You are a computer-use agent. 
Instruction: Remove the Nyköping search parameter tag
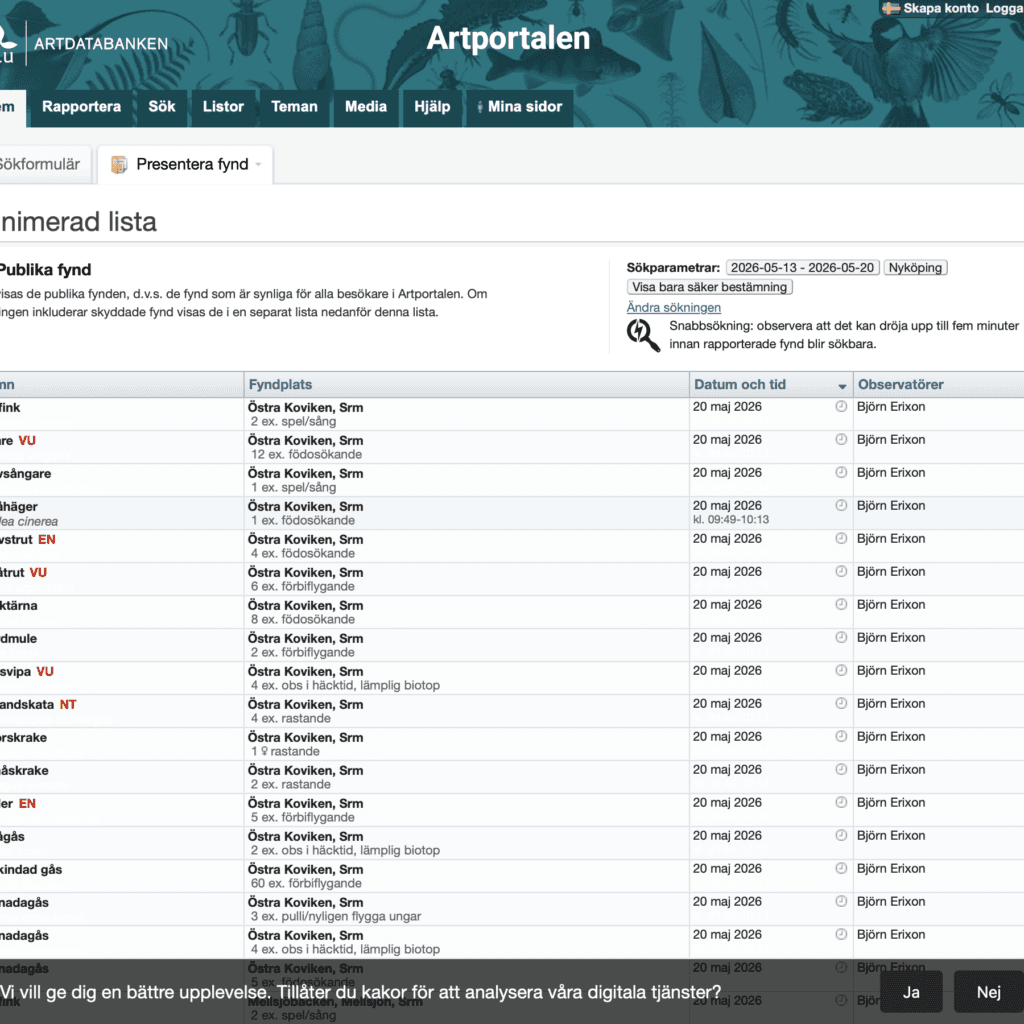point(915,268)
